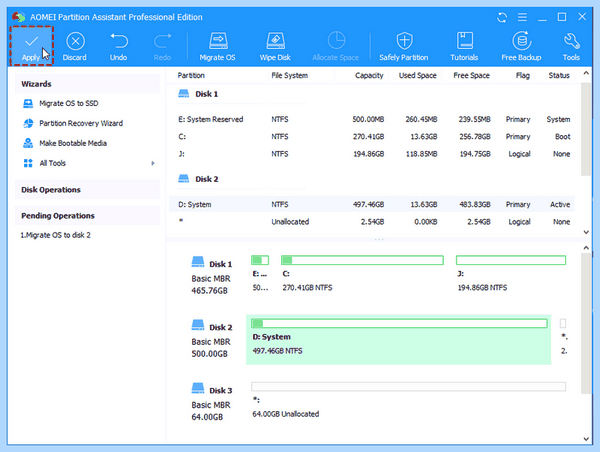
Task: Click disk map scrollbar up arrow
Action: click(x=586, y=248)
